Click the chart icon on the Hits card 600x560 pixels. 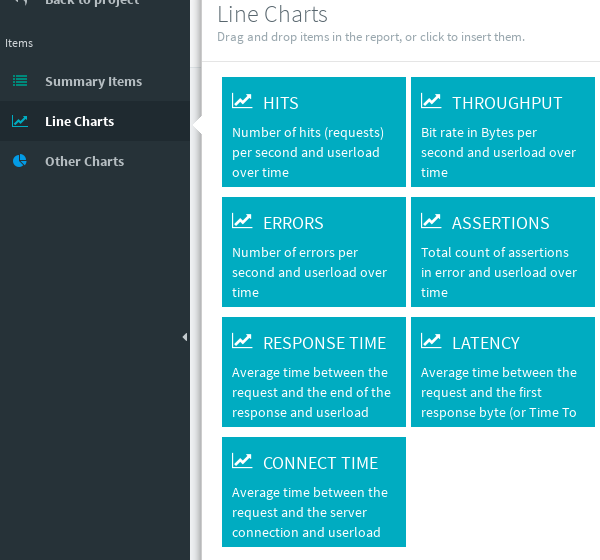tap(242, 101)
